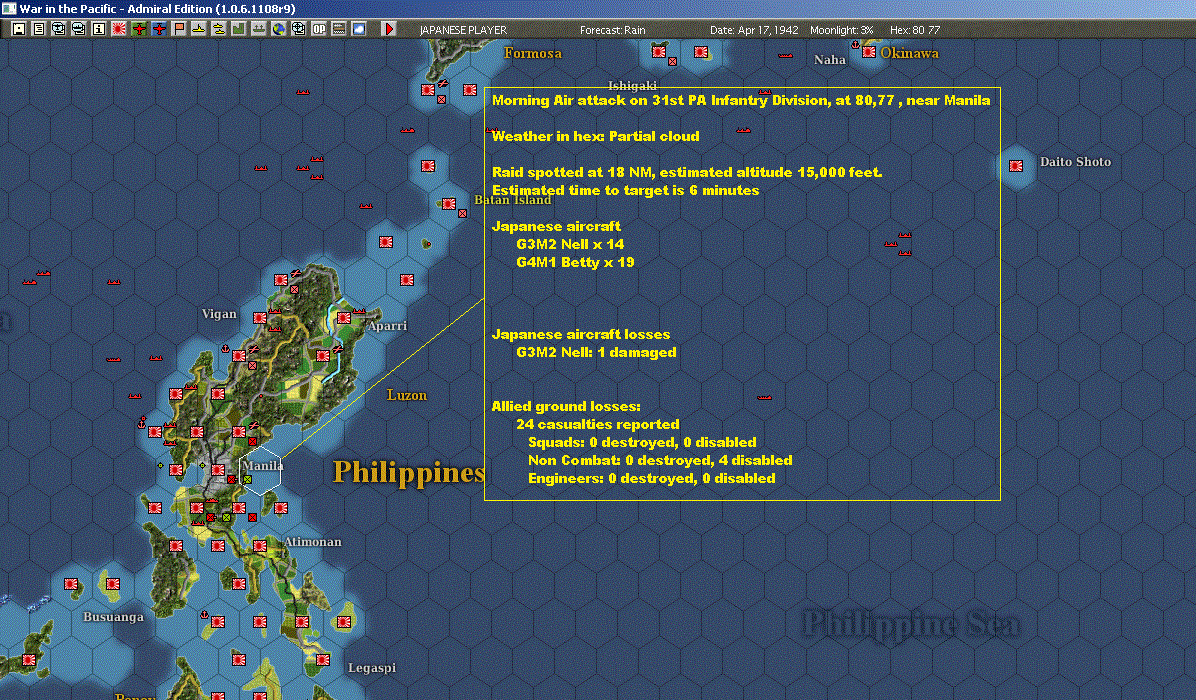Click the 'Morning Air attack' report headline

click(x=741, y=100)
